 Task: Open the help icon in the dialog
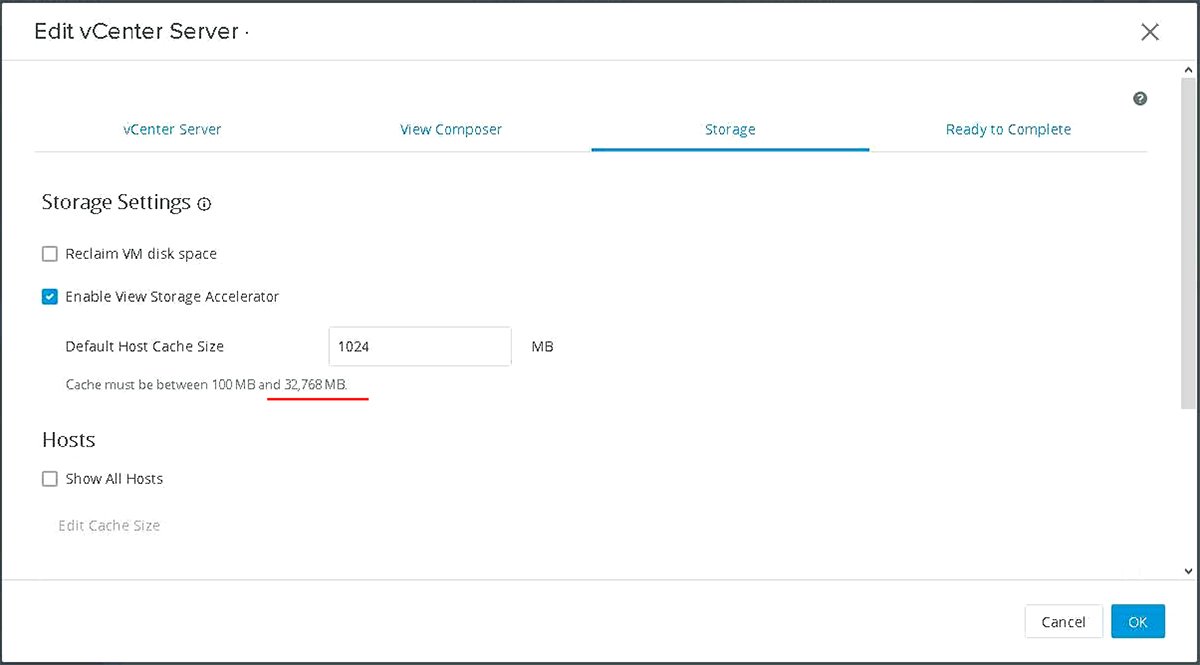coord(1140,98)
